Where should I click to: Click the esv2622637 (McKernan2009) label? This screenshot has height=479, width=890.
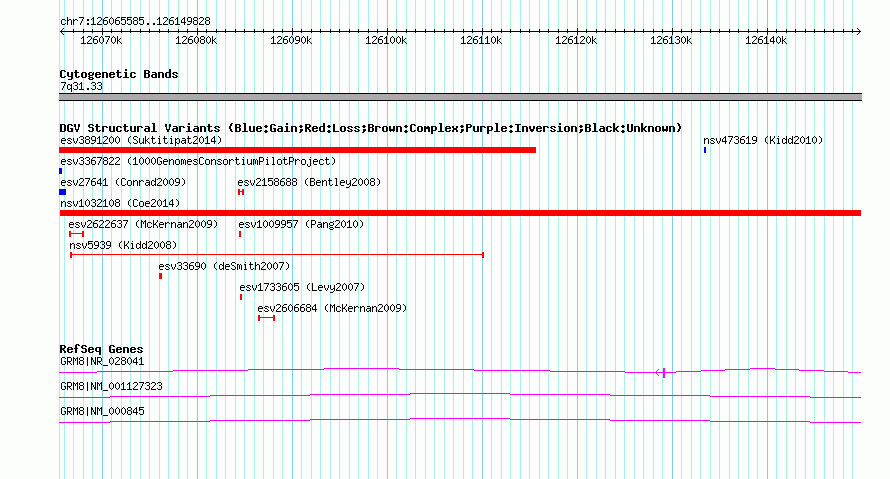point(143,224)
